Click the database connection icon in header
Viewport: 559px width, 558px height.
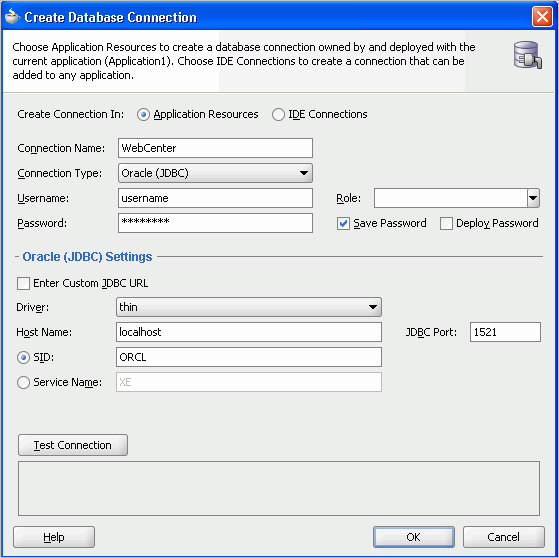(528, 55)
